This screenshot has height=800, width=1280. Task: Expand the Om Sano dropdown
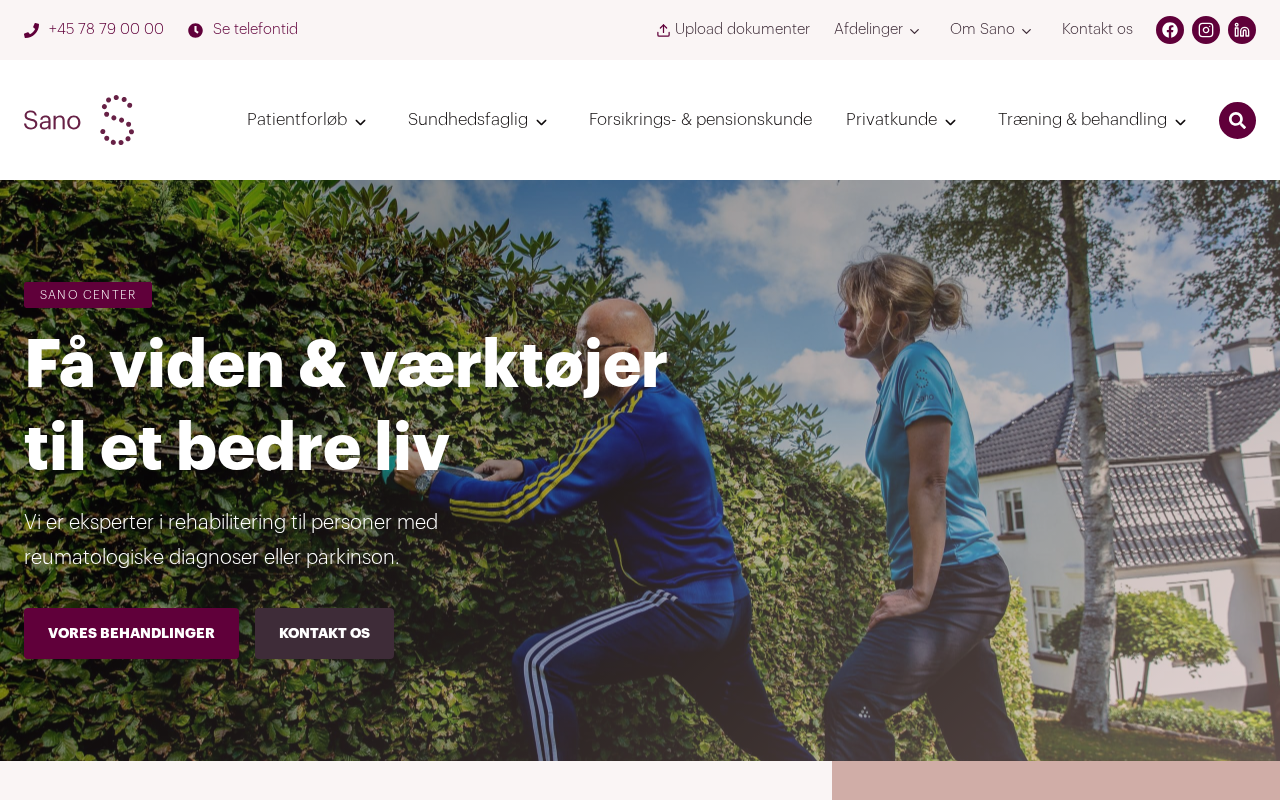(x=991, y=30)
